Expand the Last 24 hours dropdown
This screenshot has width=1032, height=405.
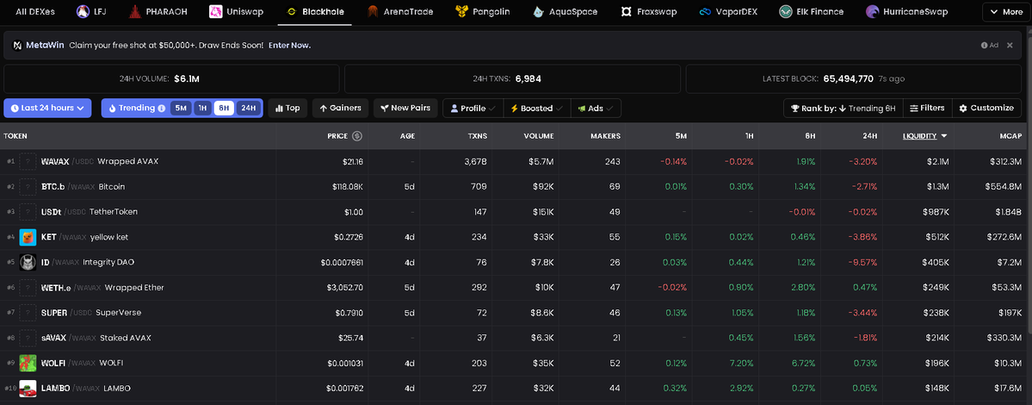(x=48, y=108)
